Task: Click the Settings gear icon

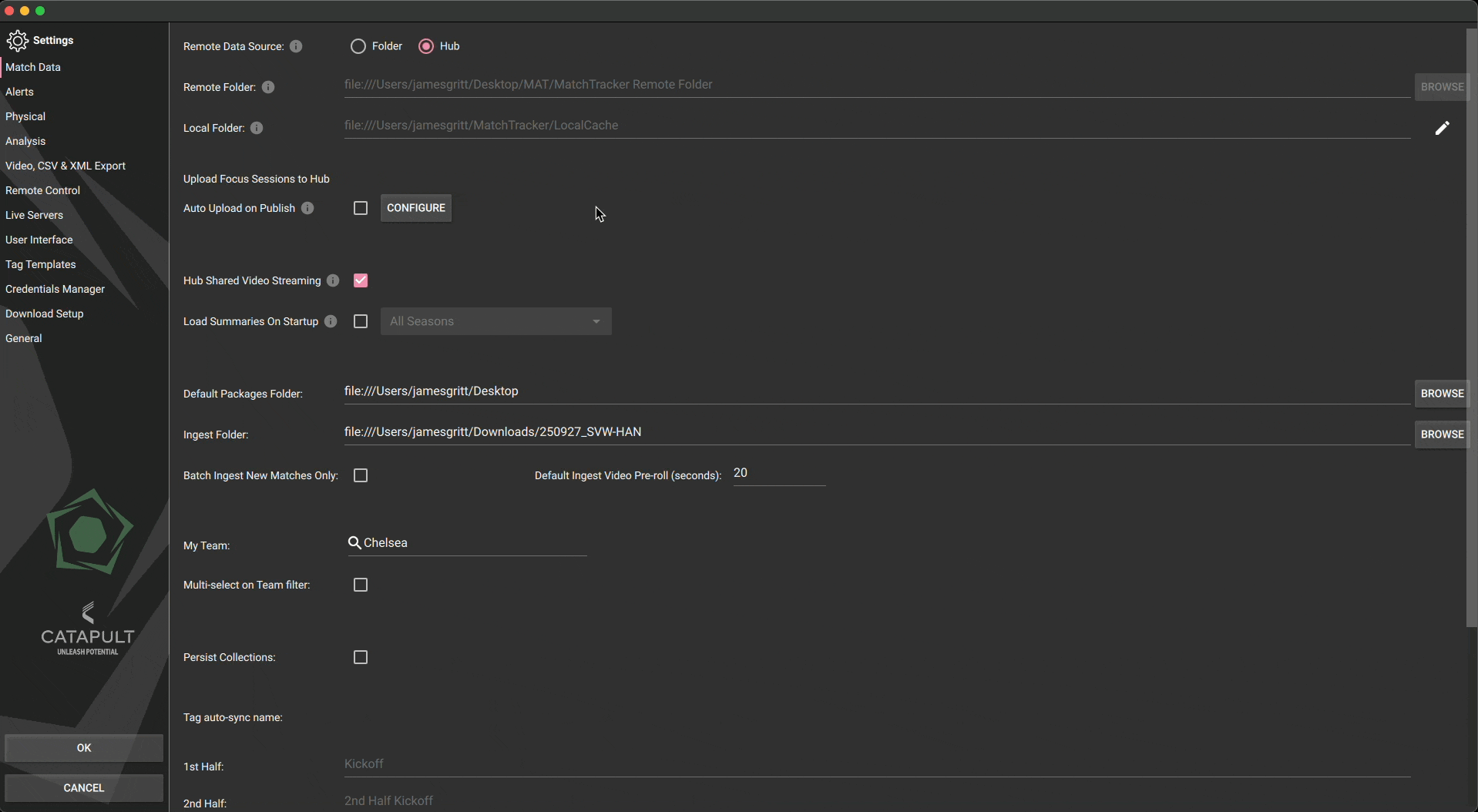Action: coord(17,41)
